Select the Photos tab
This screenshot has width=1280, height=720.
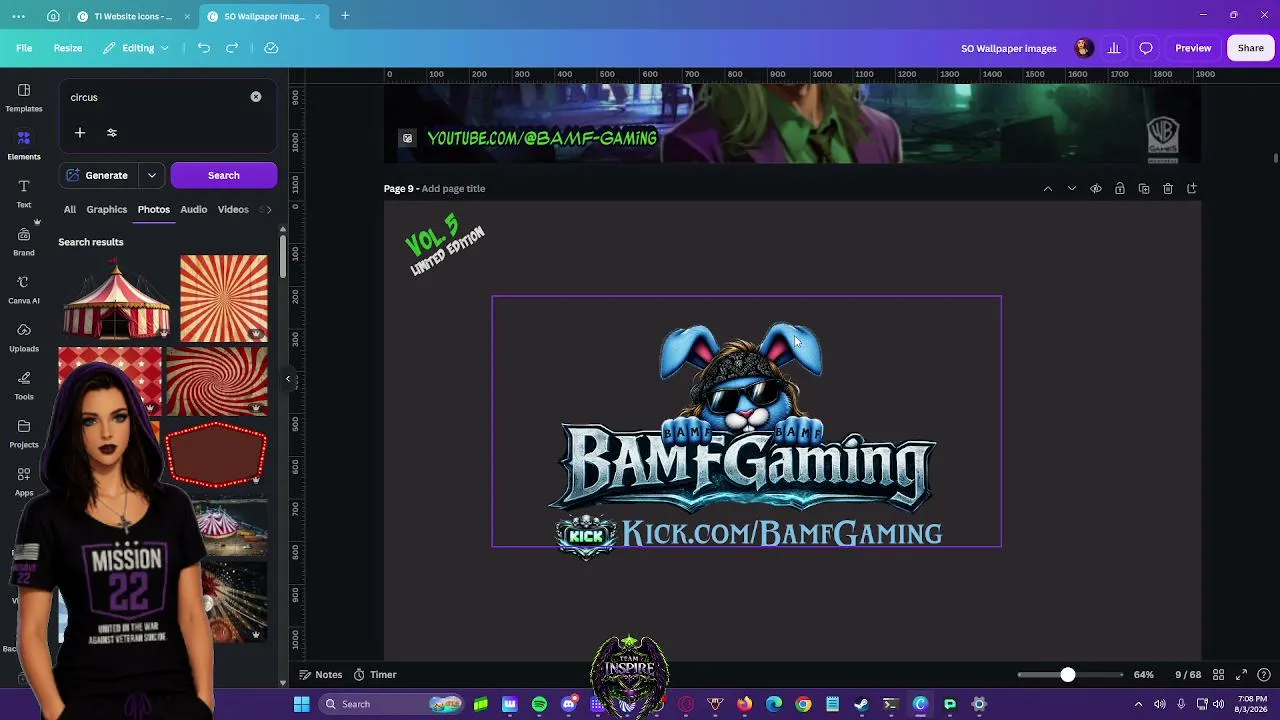154,209
